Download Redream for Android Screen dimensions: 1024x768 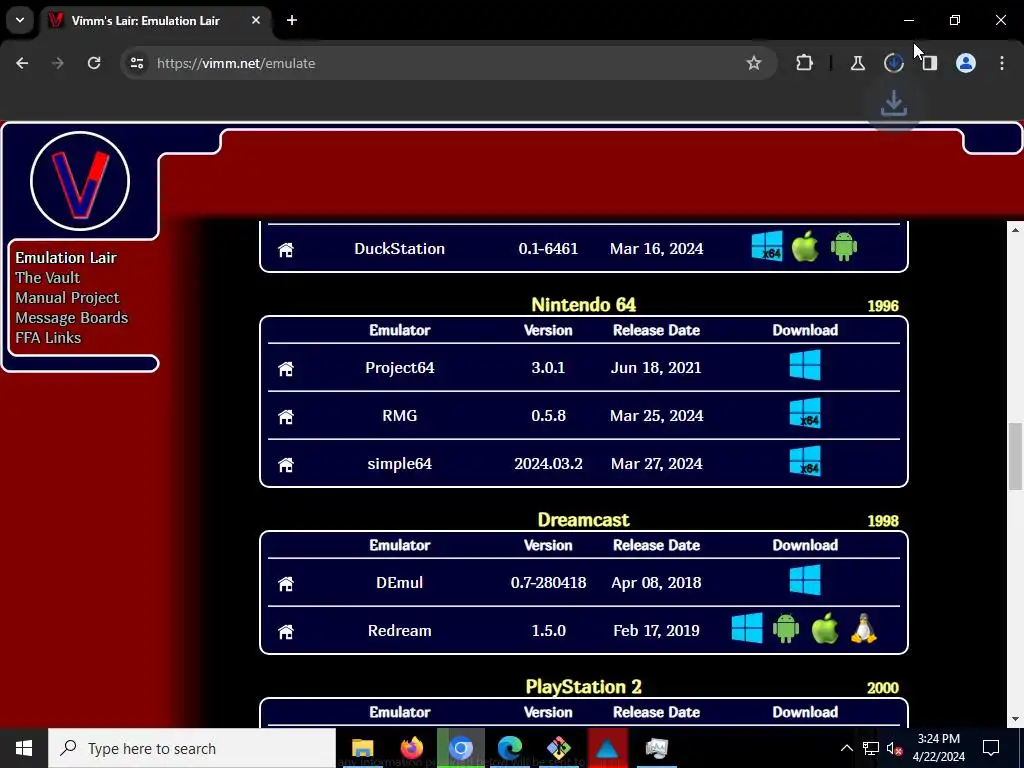point(786,628)
